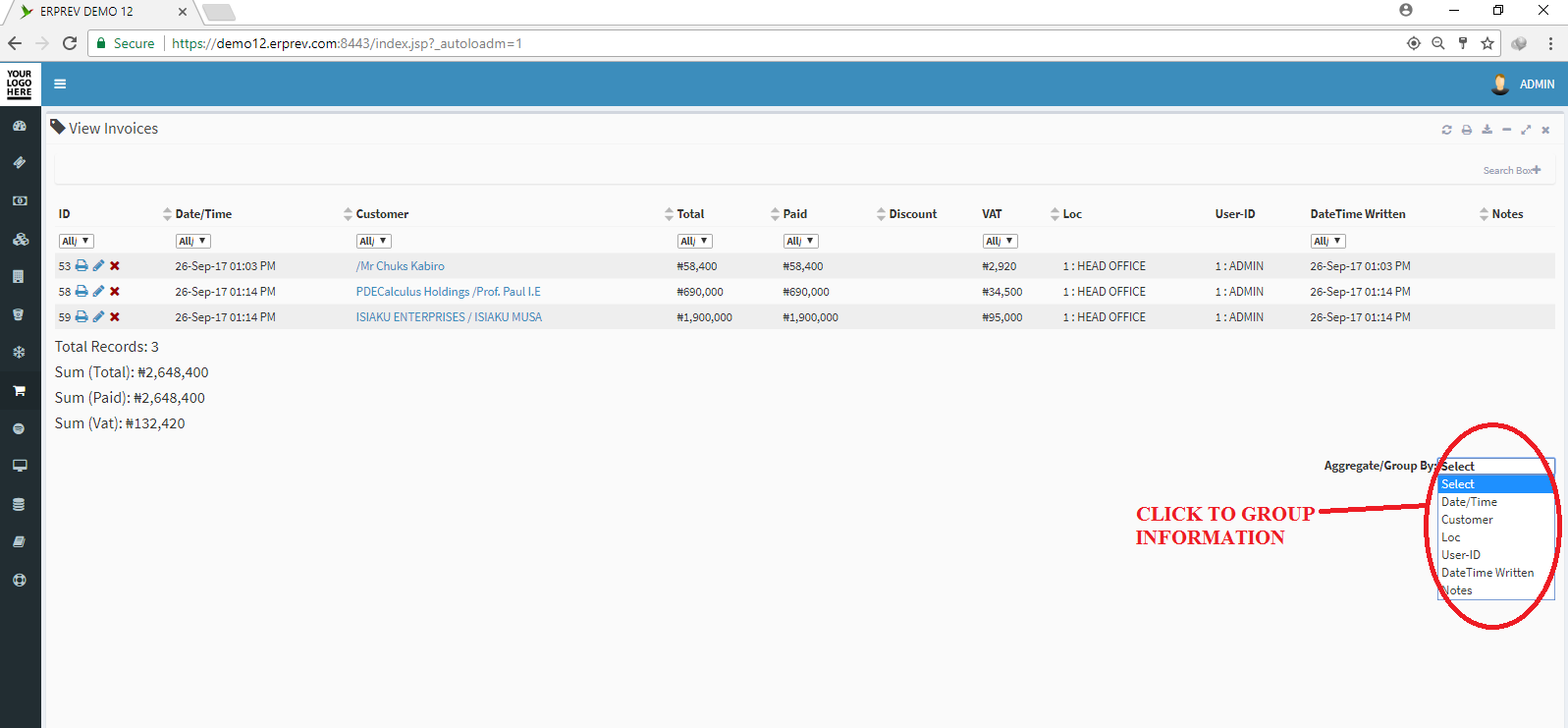Print invoice 59
The height and width of the screenshot is (728, 1568).
click(81, 316)
